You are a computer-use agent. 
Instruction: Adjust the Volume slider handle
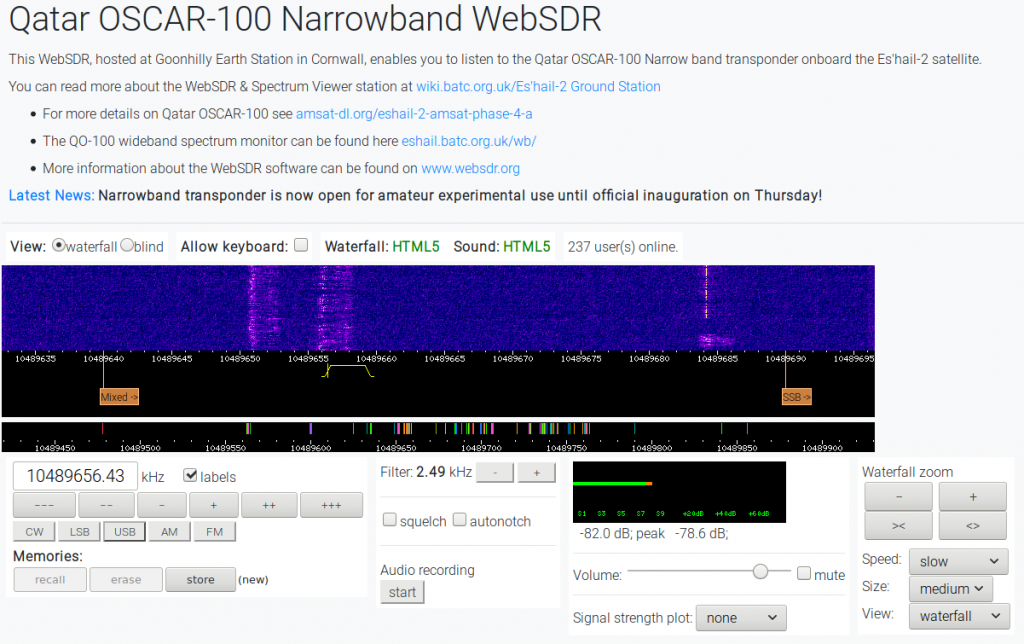(x=760, y=572)
